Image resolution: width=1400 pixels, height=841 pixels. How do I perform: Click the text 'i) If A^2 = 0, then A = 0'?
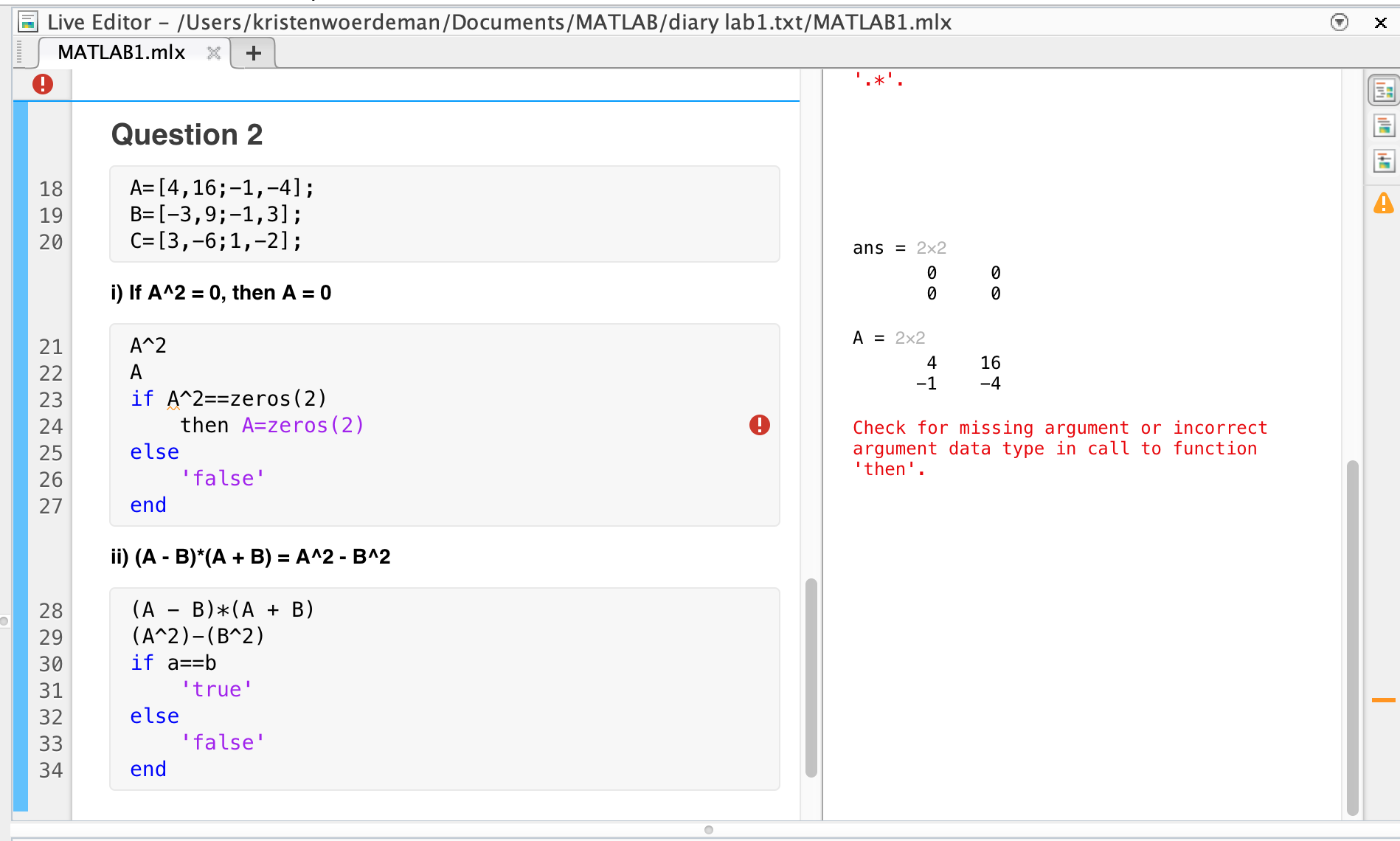point(221,293)
